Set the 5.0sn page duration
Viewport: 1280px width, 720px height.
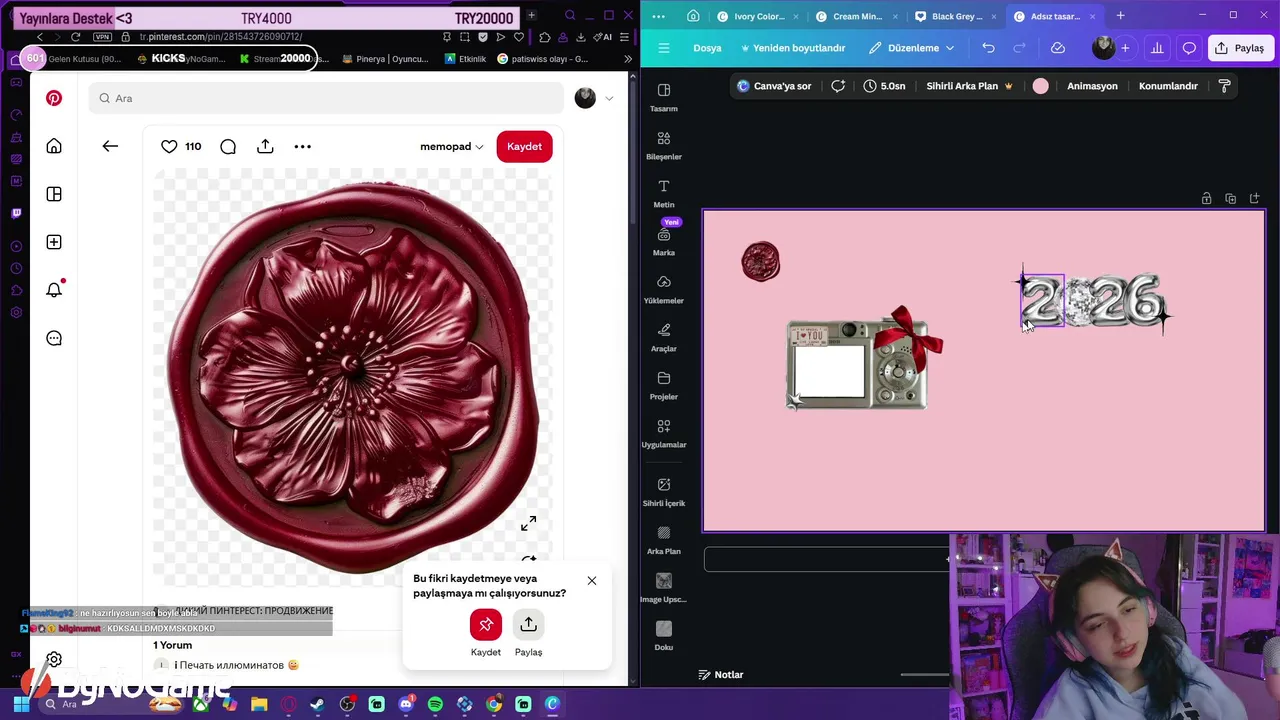(x=884, y=86)
